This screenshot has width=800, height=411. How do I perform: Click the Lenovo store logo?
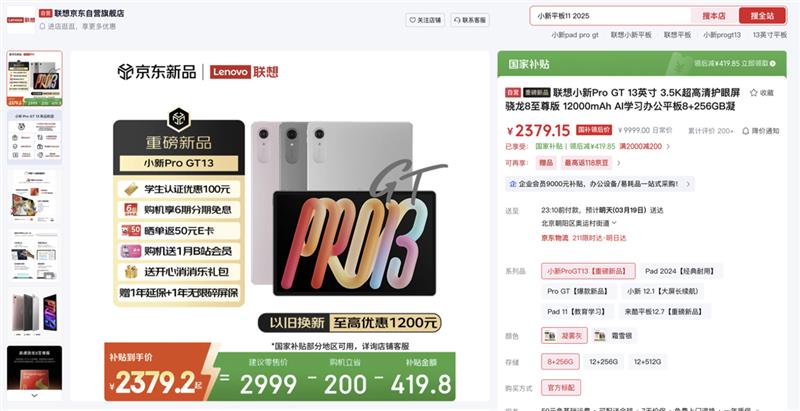(x=21, y=20)
